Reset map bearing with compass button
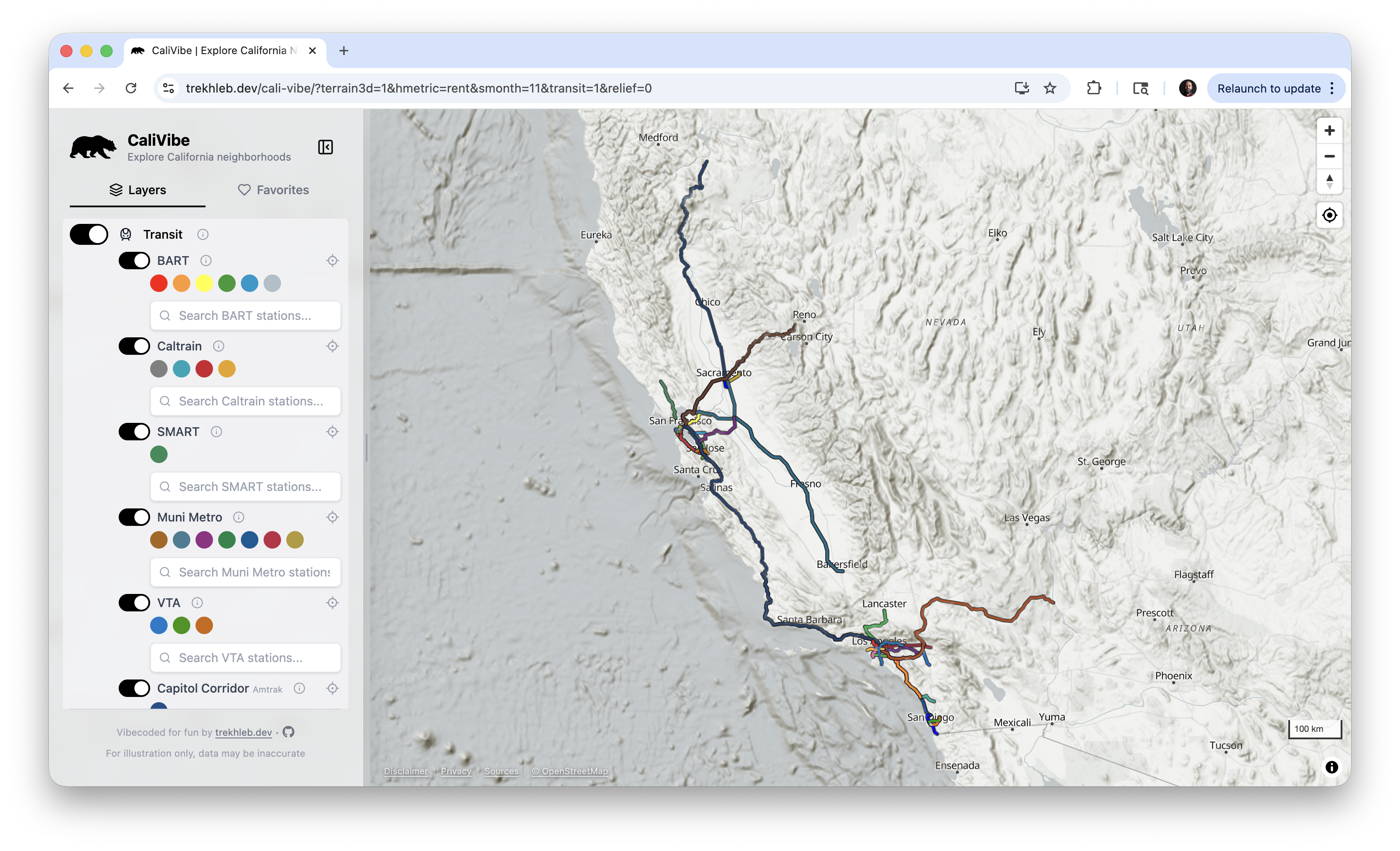The height and width of the screenshot is (851, 1400). click(1330, 182)
